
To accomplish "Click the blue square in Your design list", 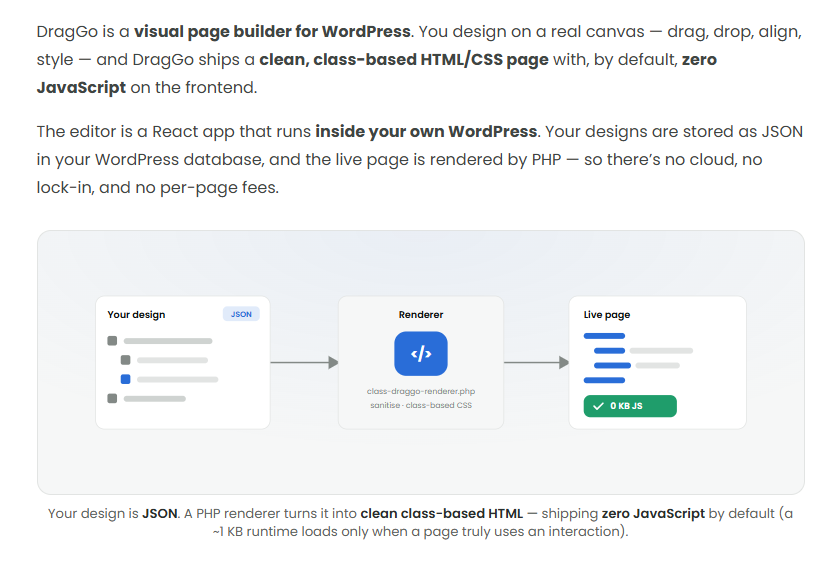I will click(x=125, y=379).
